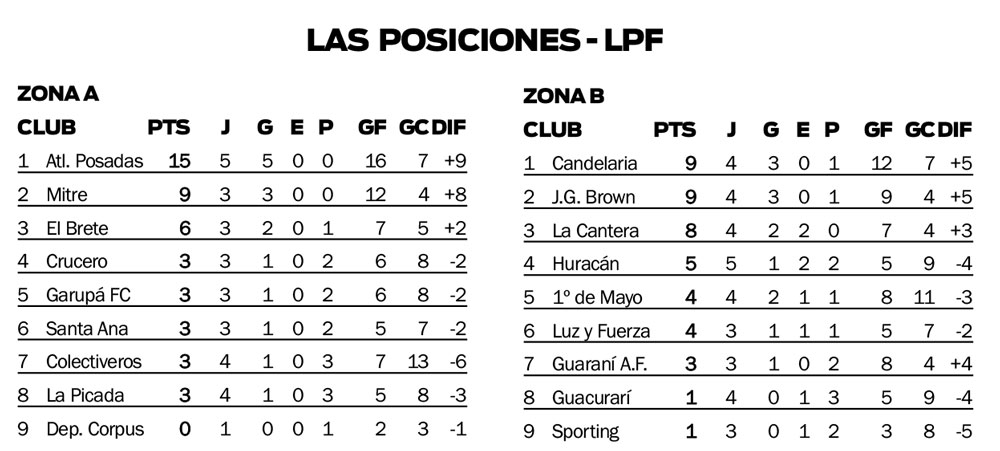Screen dimensions: 1000x451
Task: Click El Brete team row name
Action: point(77,228)
